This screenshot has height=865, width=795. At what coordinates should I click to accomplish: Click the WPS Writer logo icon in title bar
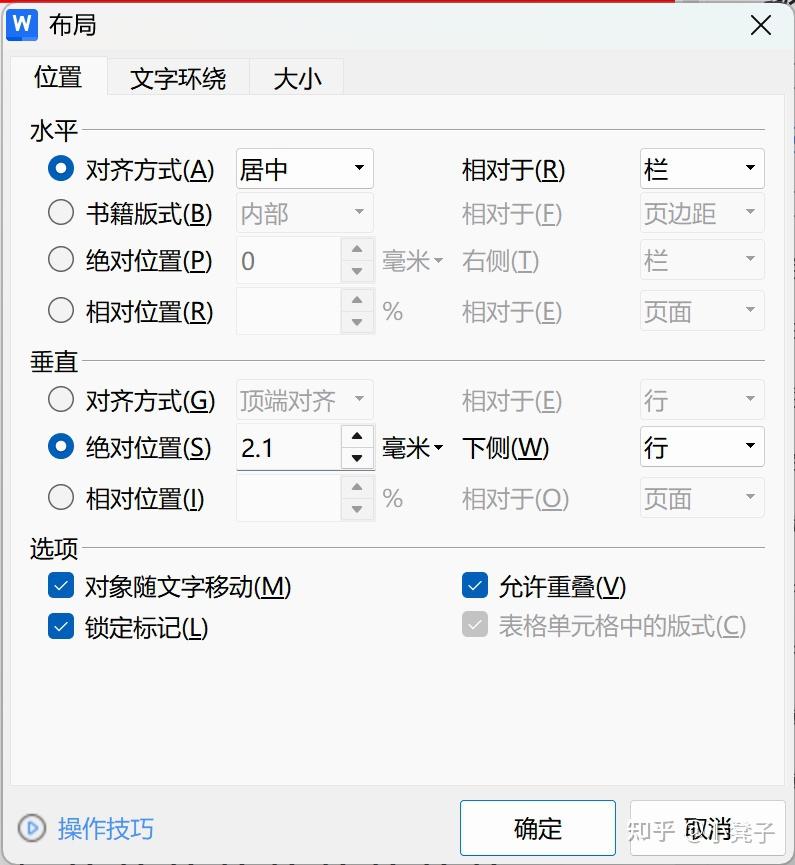pos(21,25)
